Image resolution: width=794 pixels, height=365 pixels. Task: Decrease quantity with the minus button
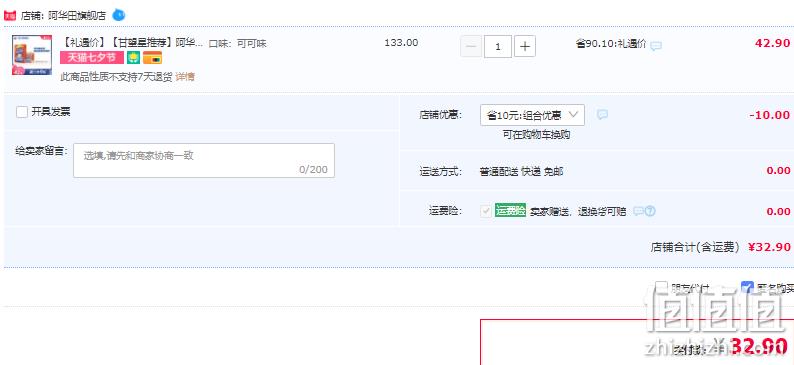[471, 47]
